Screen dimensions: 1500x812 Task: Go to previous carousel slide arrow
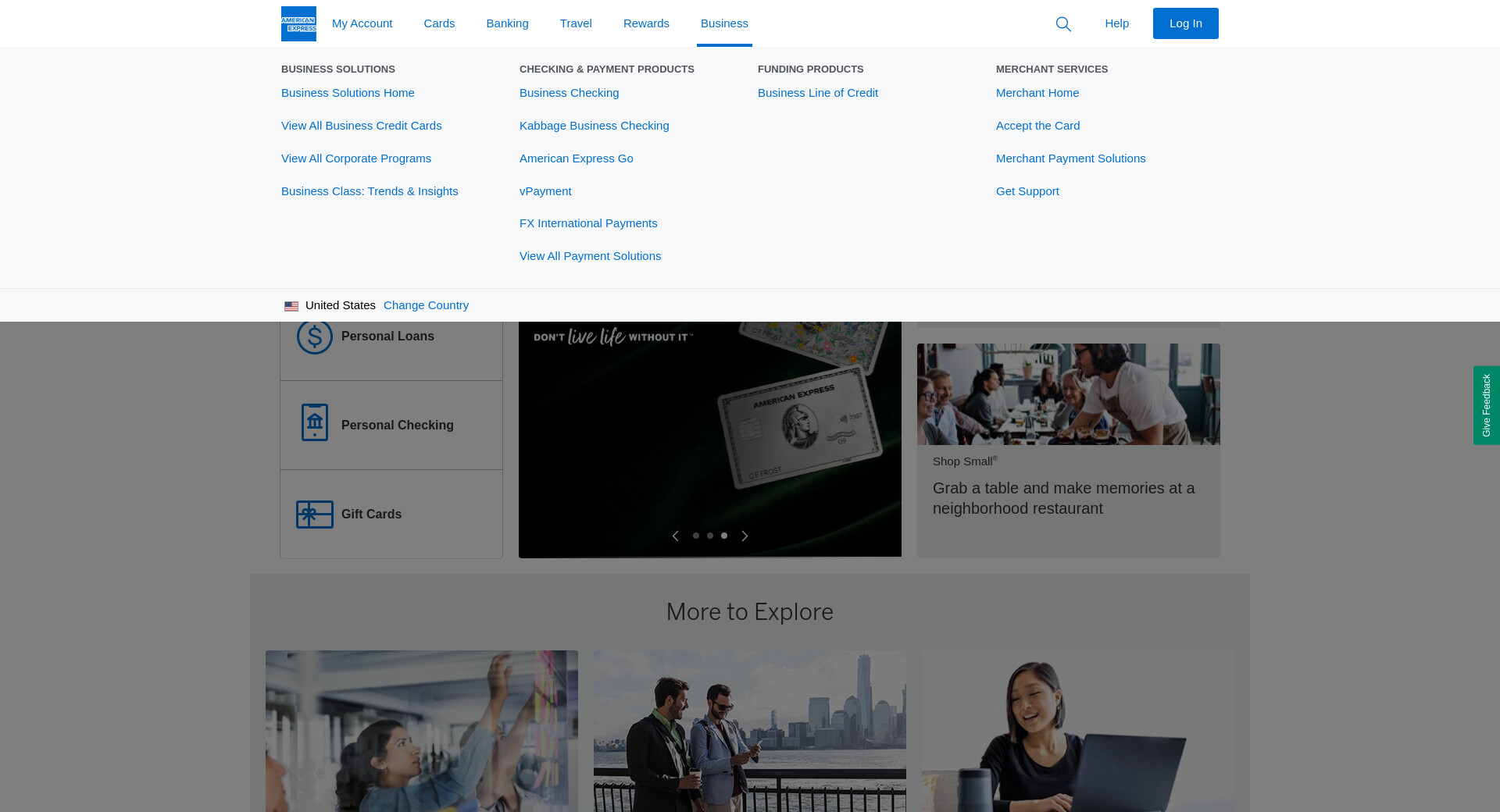(676, 536)
